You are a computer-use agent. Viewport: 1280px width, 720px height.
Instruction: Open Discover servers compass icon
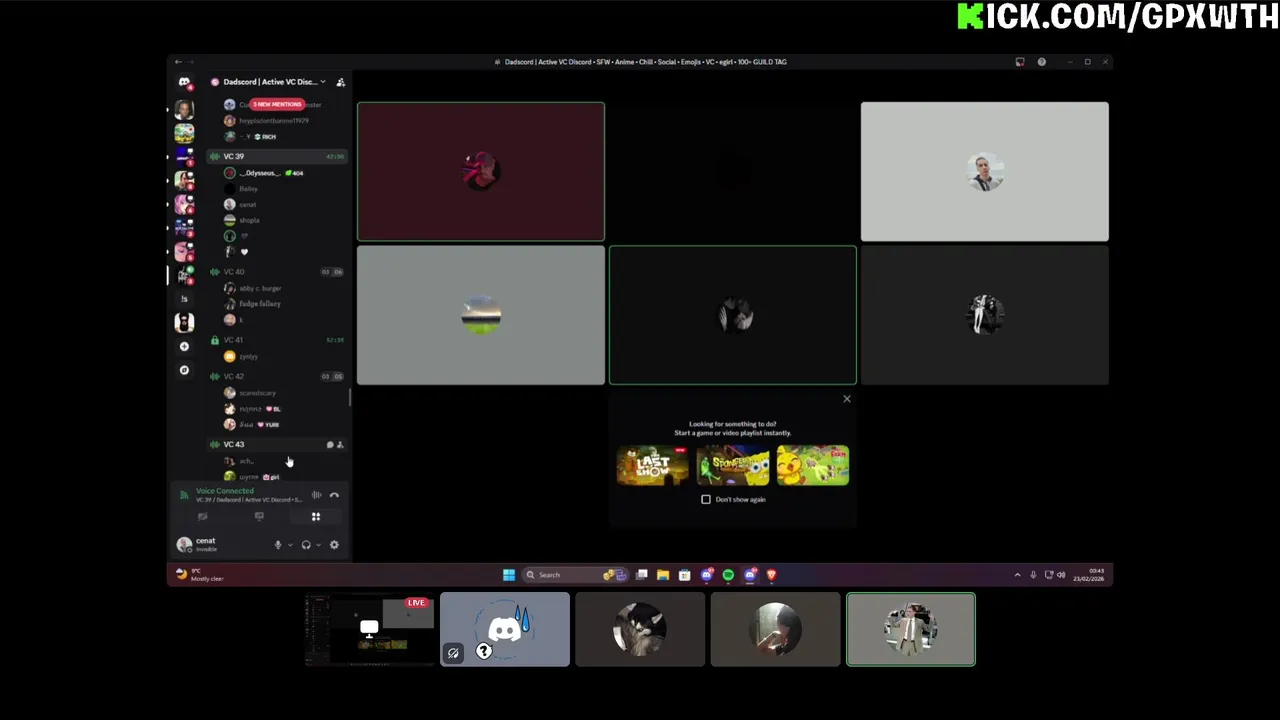coord(184,370)
